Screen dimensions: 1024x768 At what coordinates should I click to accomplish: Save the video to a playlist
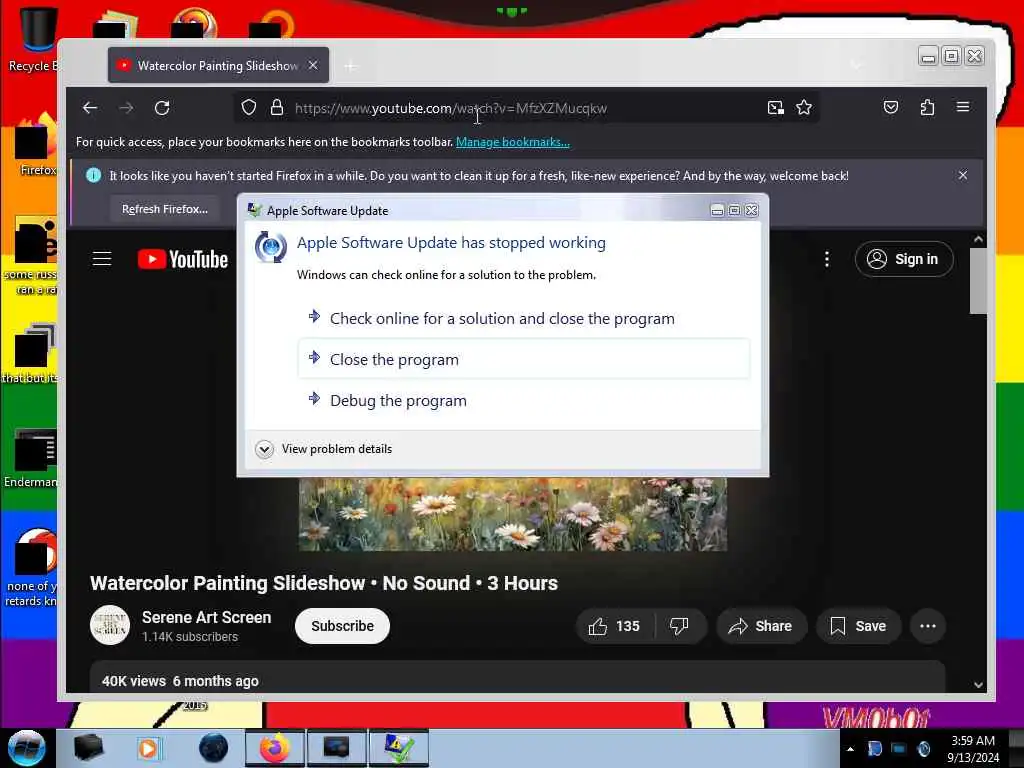click(x=857, y=626)
